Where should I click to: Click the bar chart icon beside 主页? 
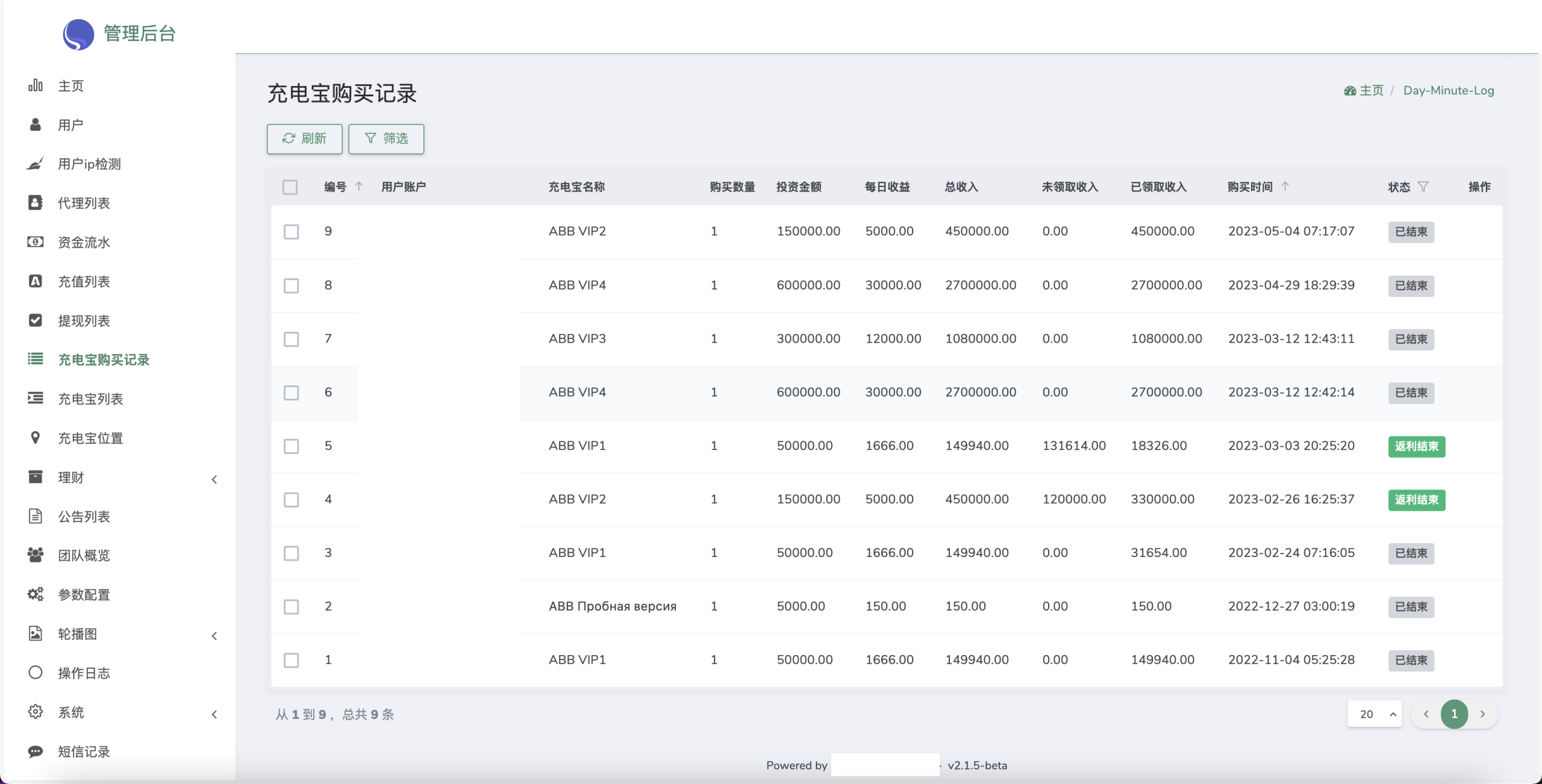36,86
